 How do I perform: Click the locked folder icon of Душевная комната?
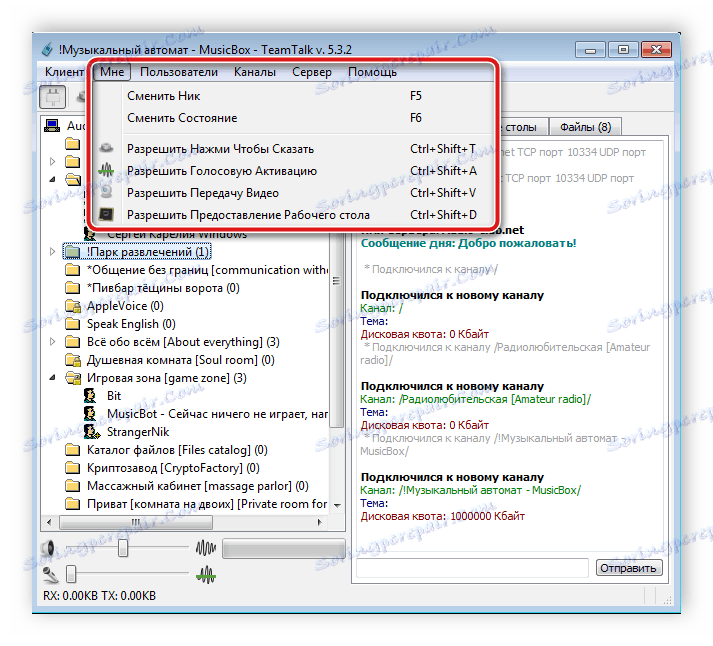[73, 360]
